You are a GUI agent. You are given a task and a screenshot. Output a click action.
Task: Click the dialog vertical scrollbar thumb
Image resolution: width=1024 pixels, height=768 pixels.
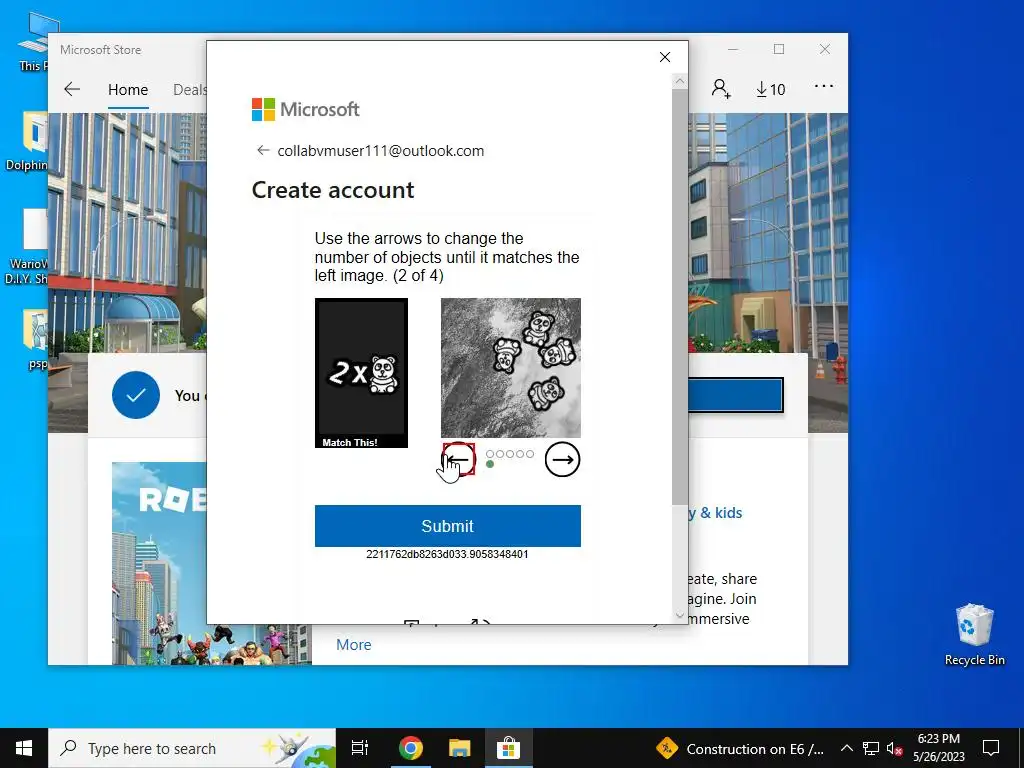click(680, 296)
